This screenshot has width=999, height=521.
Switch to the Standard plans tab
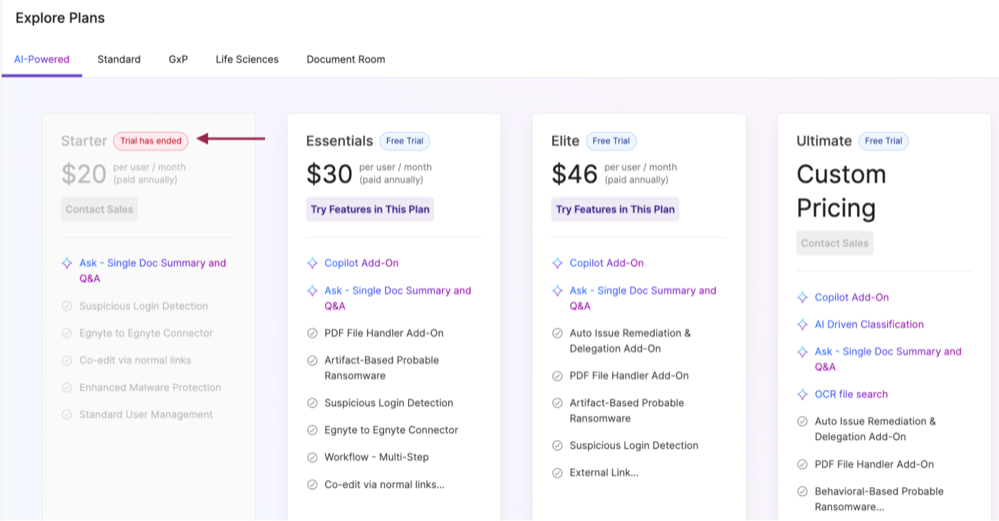[119, 60]
